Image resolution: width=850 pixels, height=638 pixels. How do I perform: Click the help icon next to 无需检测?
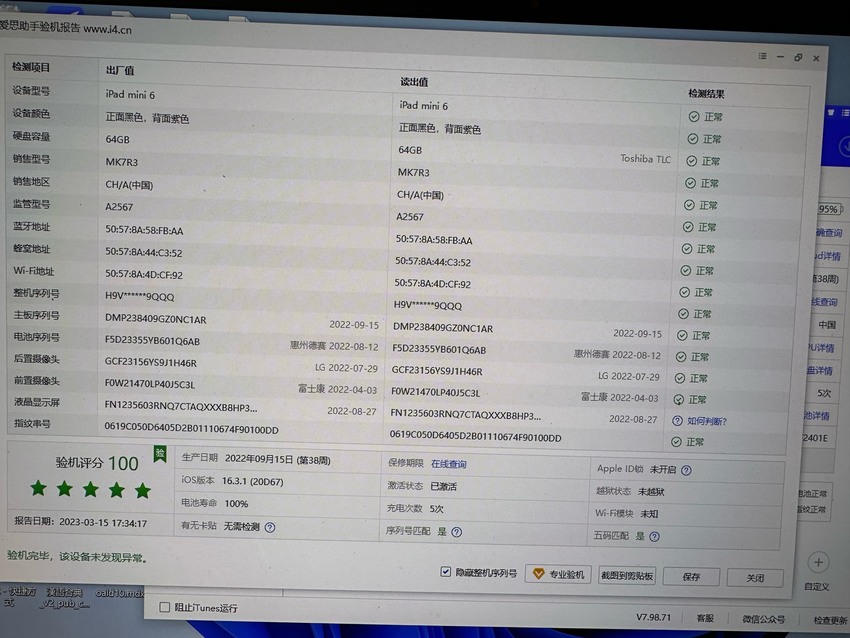point(269,527)
